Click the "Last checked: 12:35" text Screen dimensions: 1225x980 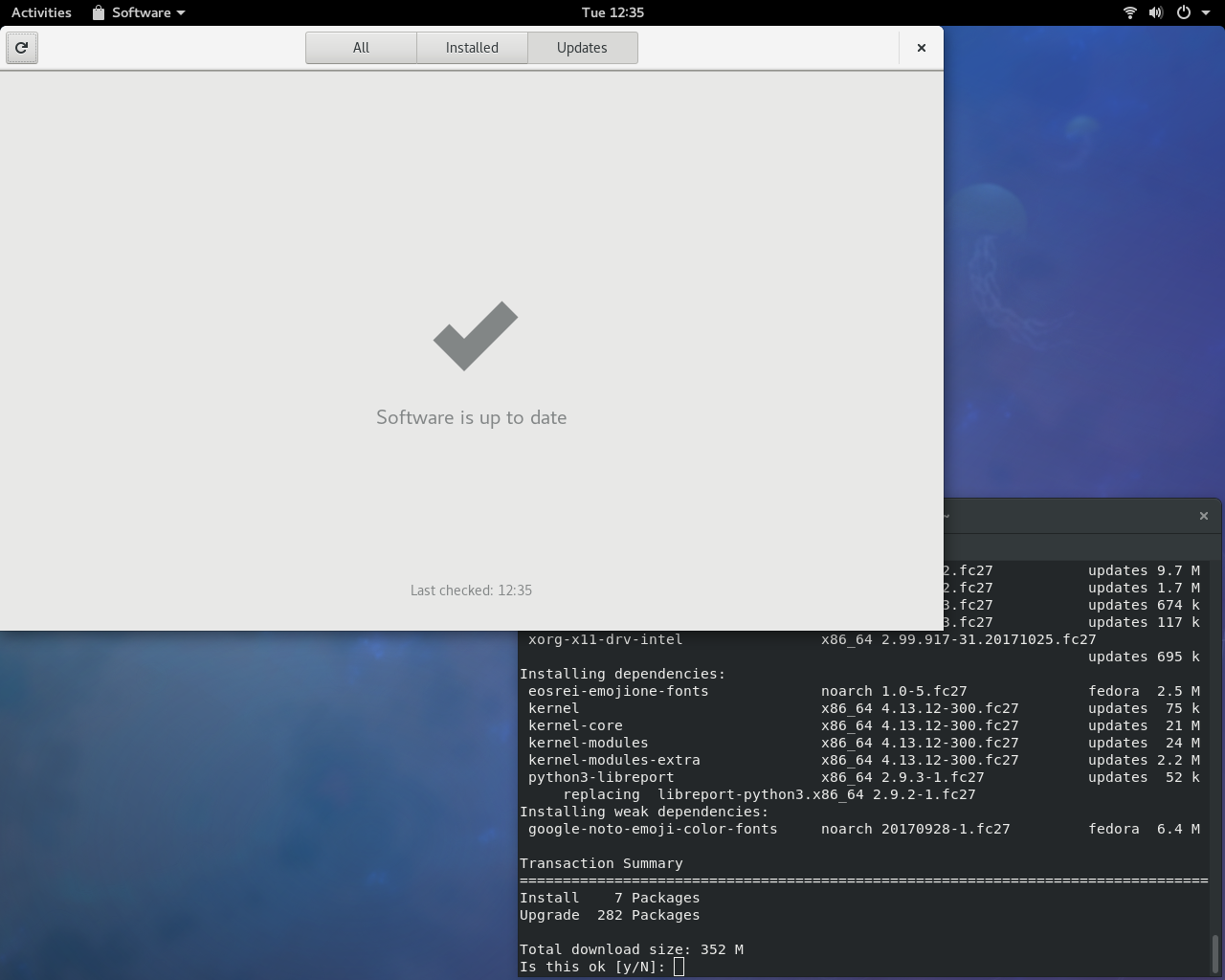point(471,590)
